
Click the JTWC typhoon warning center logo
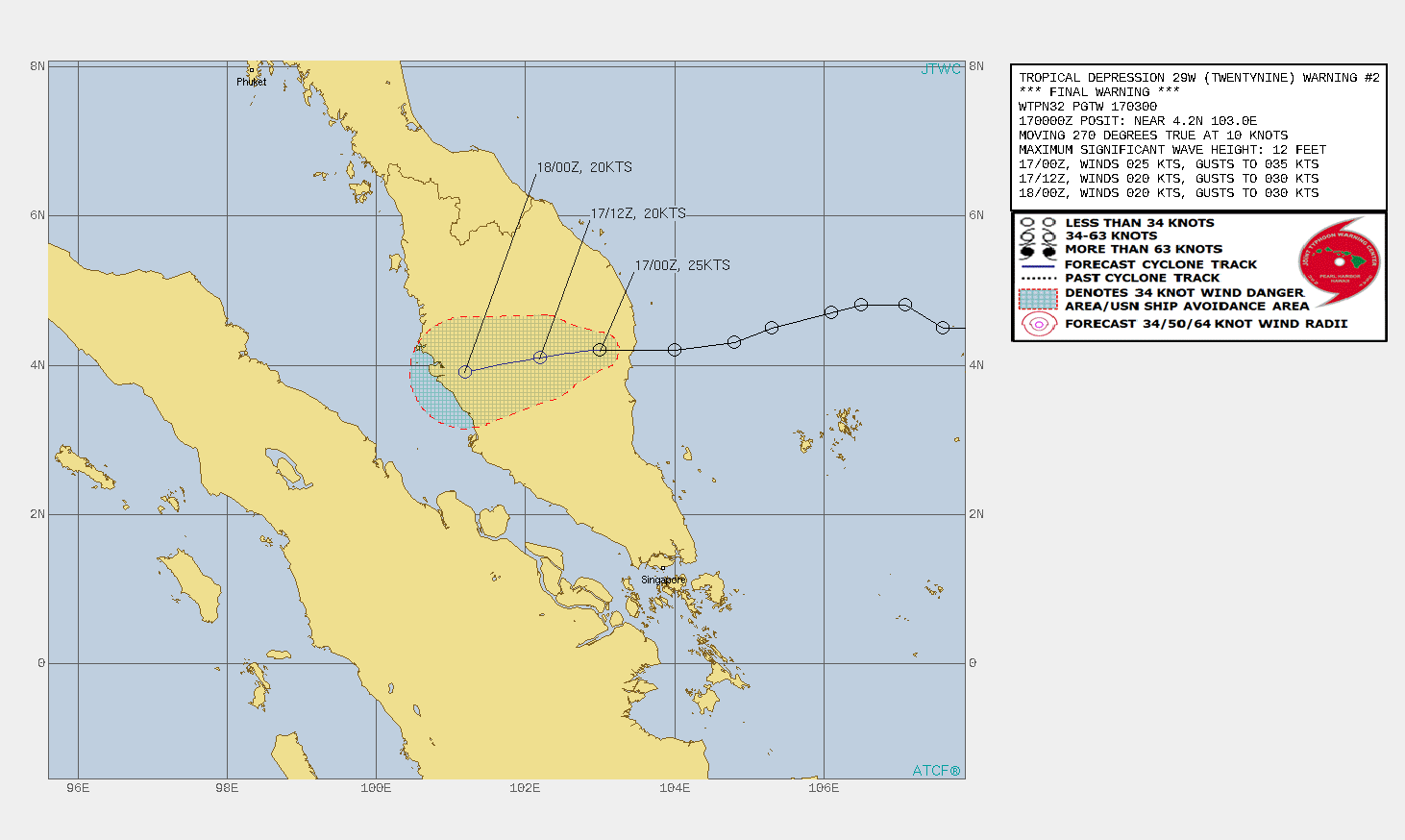click(x=1340, y=261)
